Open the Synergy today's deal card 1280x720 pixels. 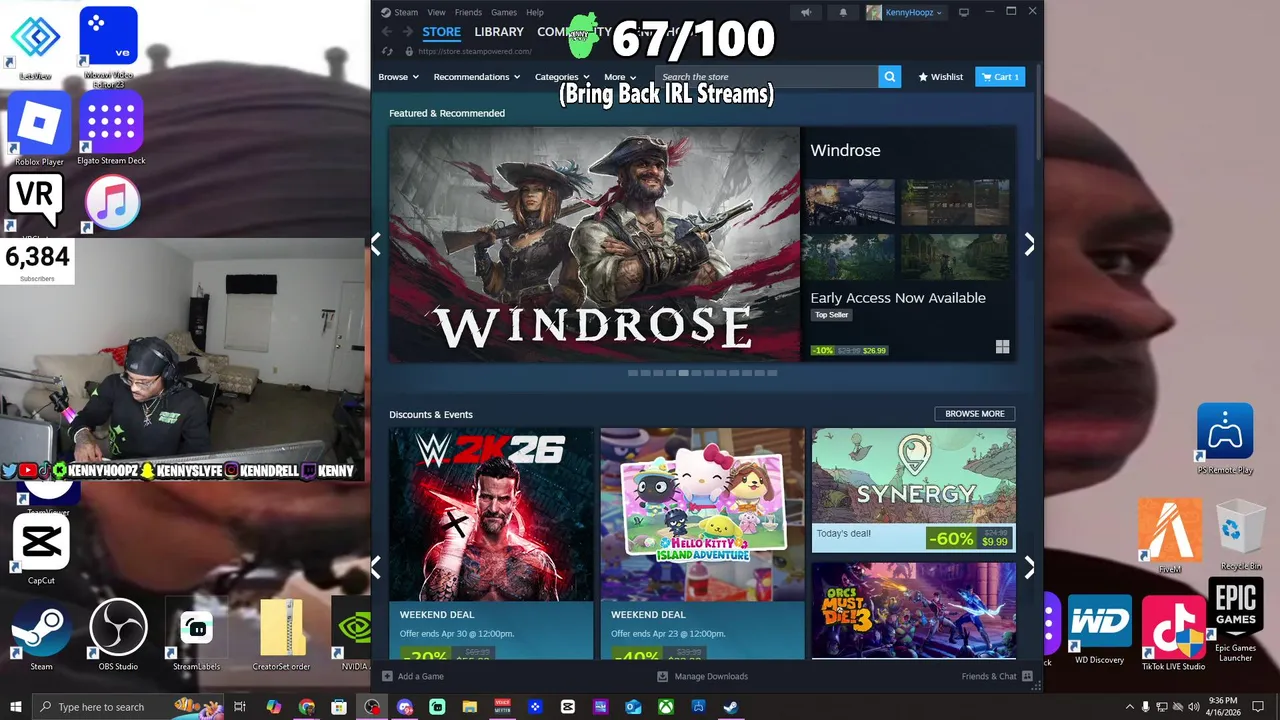click(914, 490)
